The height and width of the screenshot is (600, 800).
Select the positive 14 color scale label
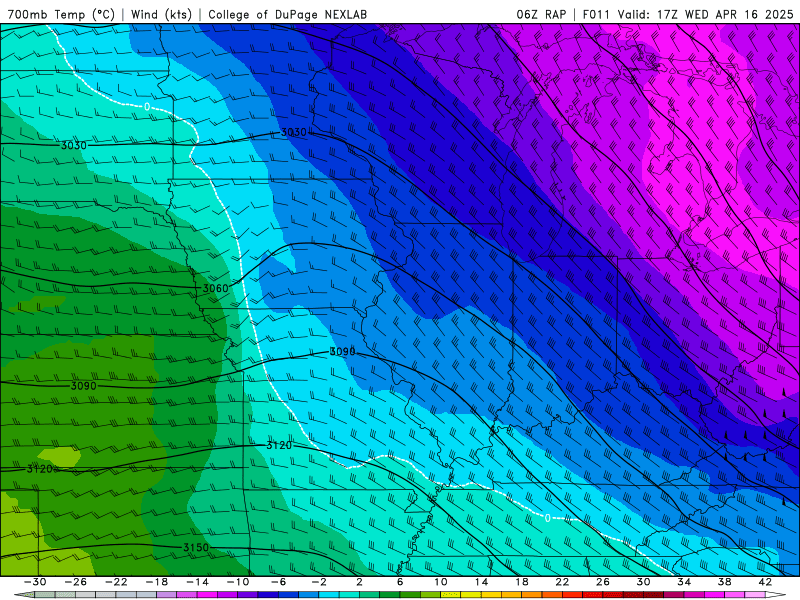tap(481, 582)
